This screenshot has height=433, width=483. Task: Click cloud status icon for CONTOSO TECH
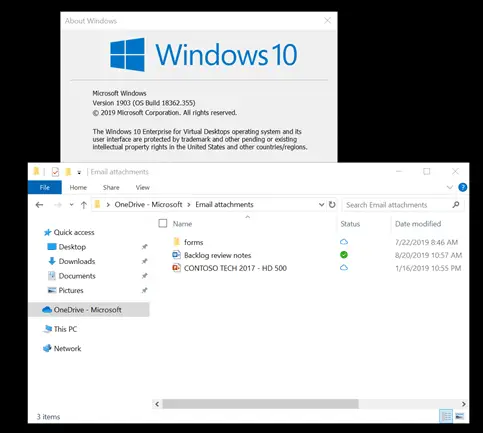pos(344,268)
